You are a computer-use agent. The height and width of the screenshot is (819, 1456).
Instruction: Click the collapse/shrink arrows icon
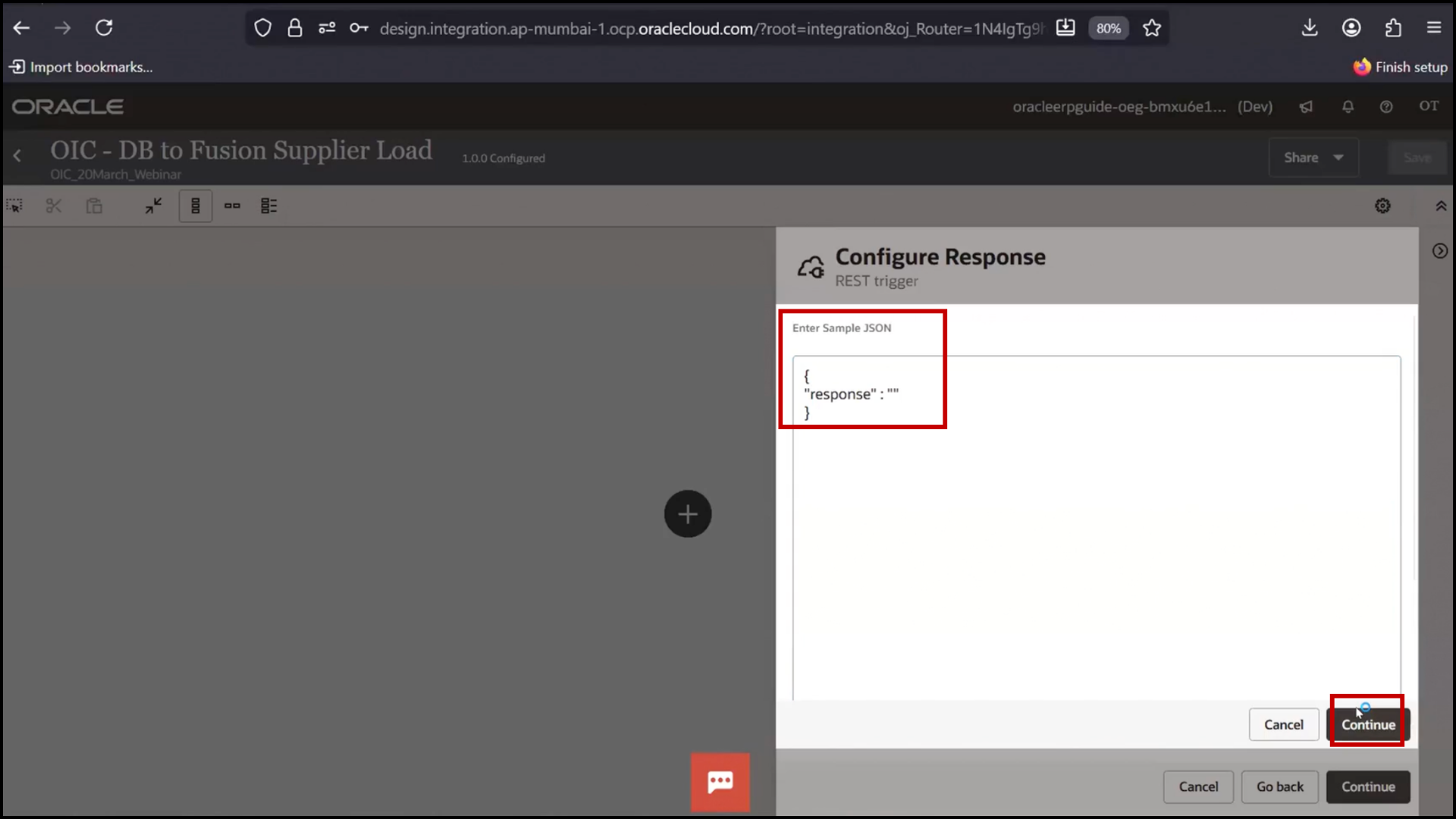[154, 206]
